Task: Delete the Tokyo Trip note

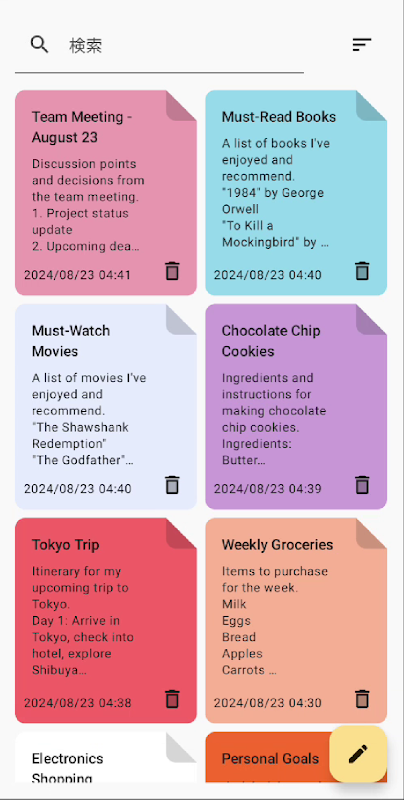Action: point(172,698)
